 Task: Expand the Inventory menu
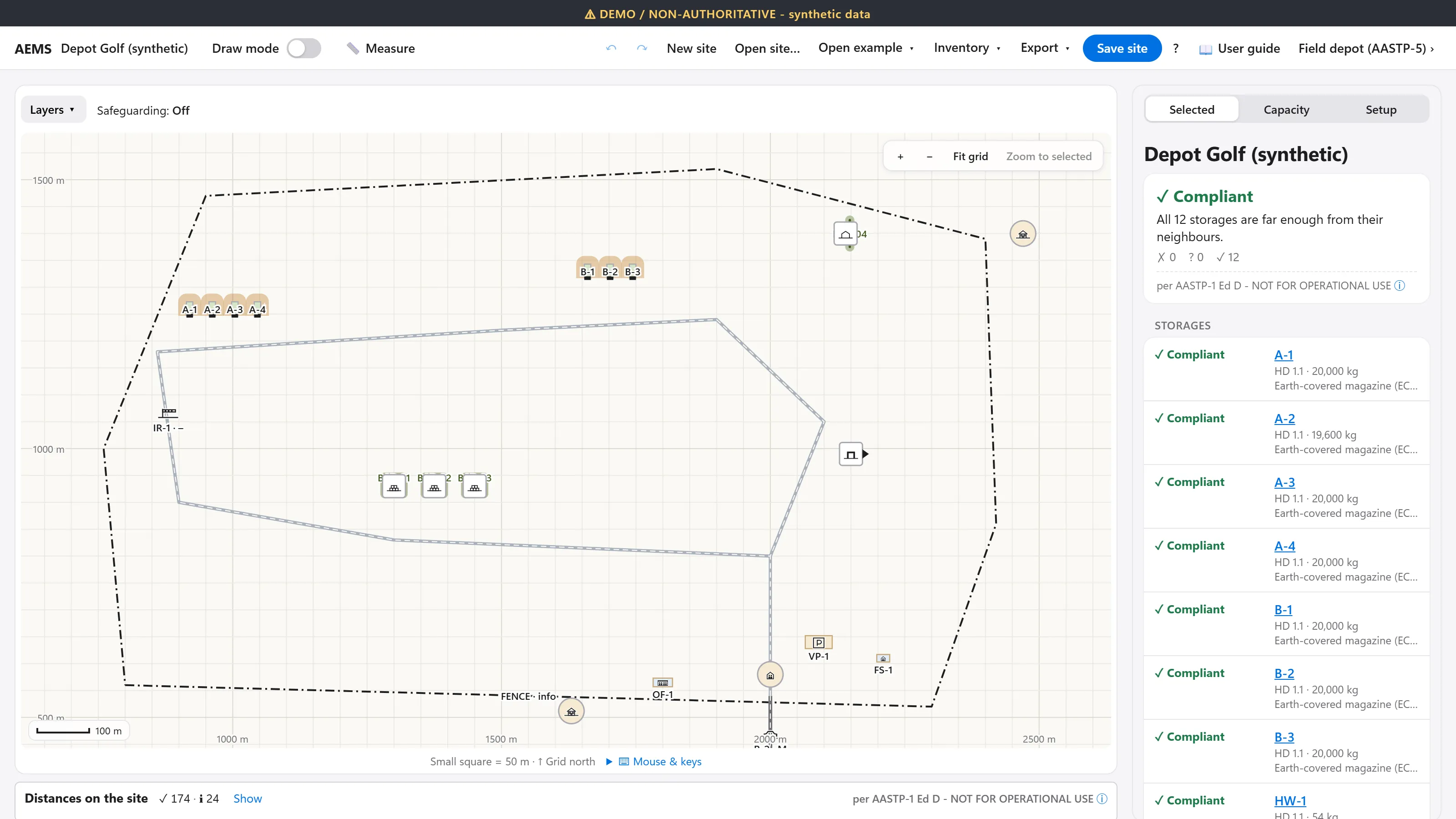pyautogui.click(x=967, y=48)
